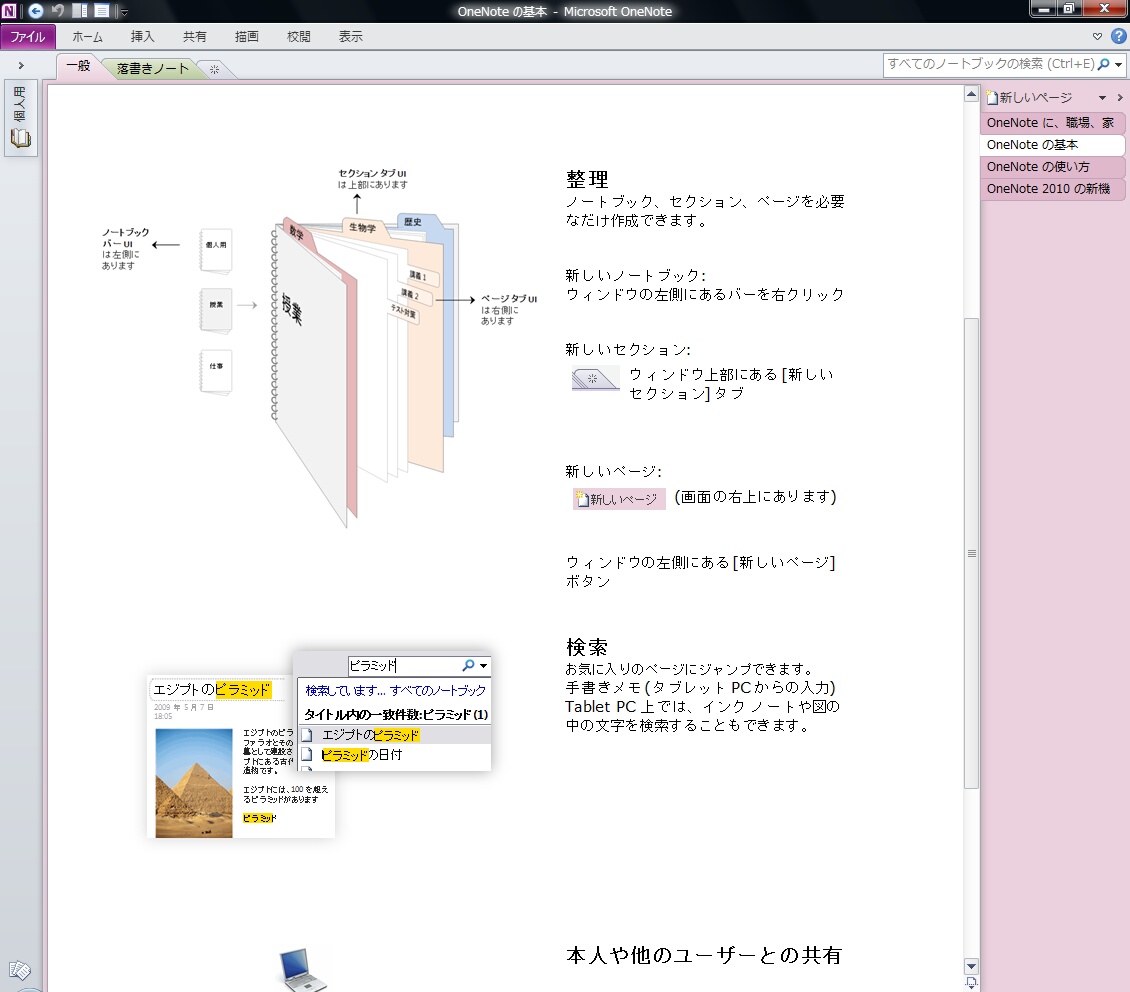The width and height of the screenshot is (1130, 992).
Task: Click the new section tab picture in notes
Action: [x=595, y=378]
